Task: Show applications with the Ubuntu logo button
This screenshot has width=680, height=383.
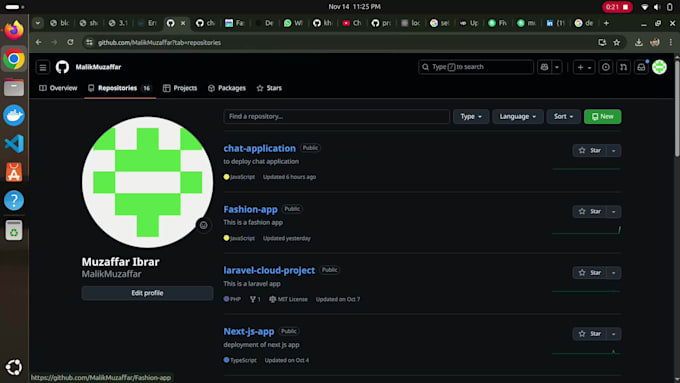Action: [14, 367]
